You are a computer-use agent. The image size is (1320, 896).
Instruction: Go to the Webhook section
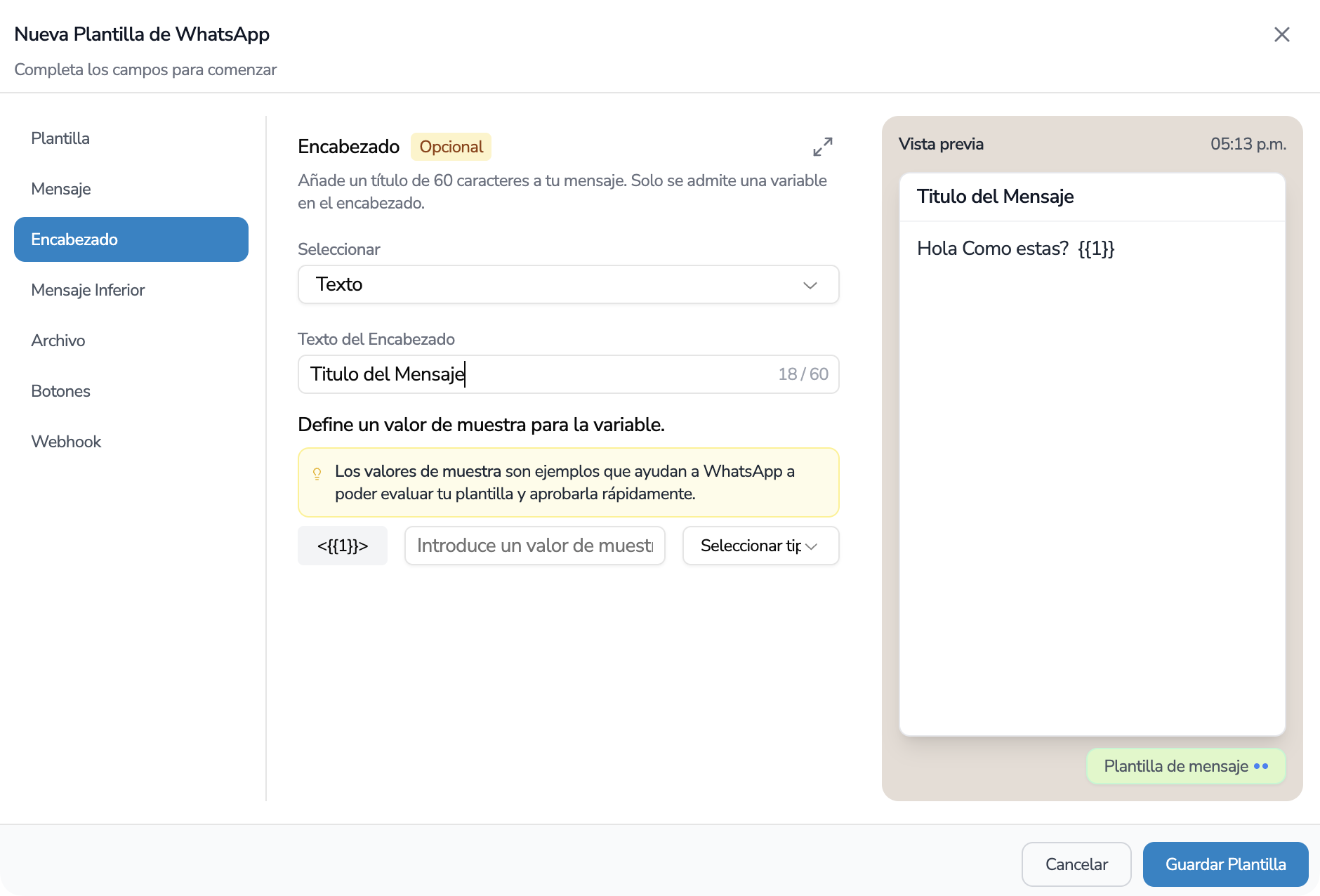point(131,442)
